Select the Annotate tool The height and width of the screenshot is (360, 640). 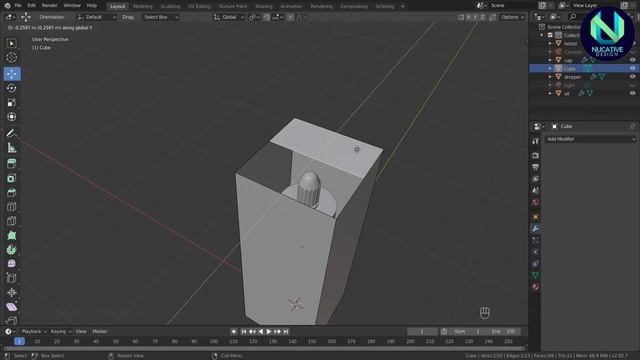point(11,133)
